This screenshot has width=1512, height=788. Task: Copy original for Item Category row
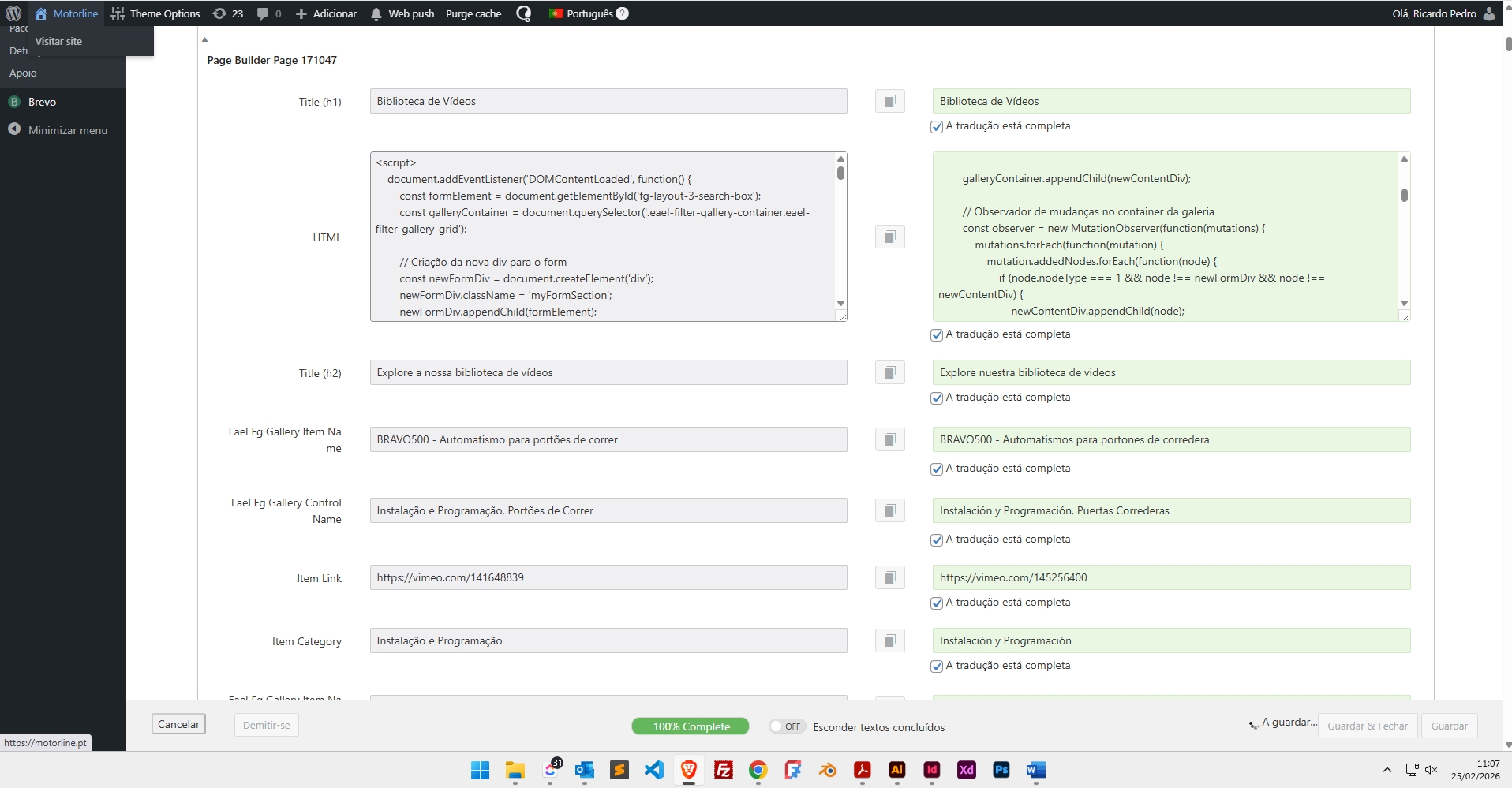889,640
